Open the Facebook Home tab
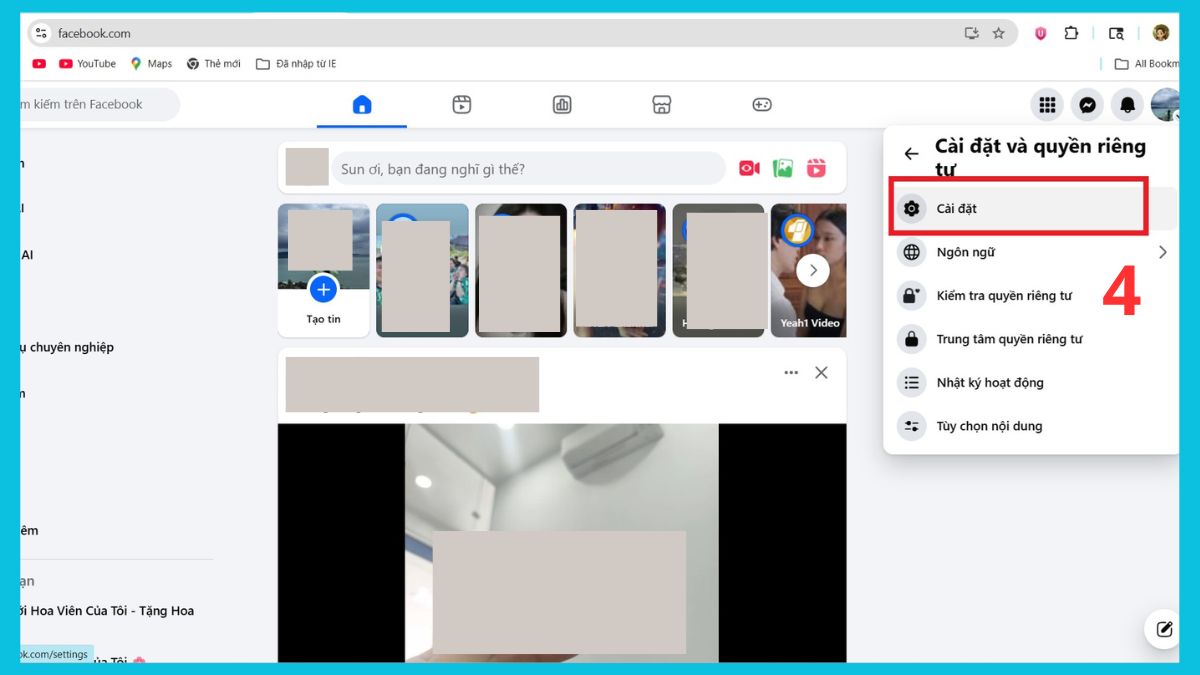The height and width of the screenshot is (675, 1200). pos(362,104)
